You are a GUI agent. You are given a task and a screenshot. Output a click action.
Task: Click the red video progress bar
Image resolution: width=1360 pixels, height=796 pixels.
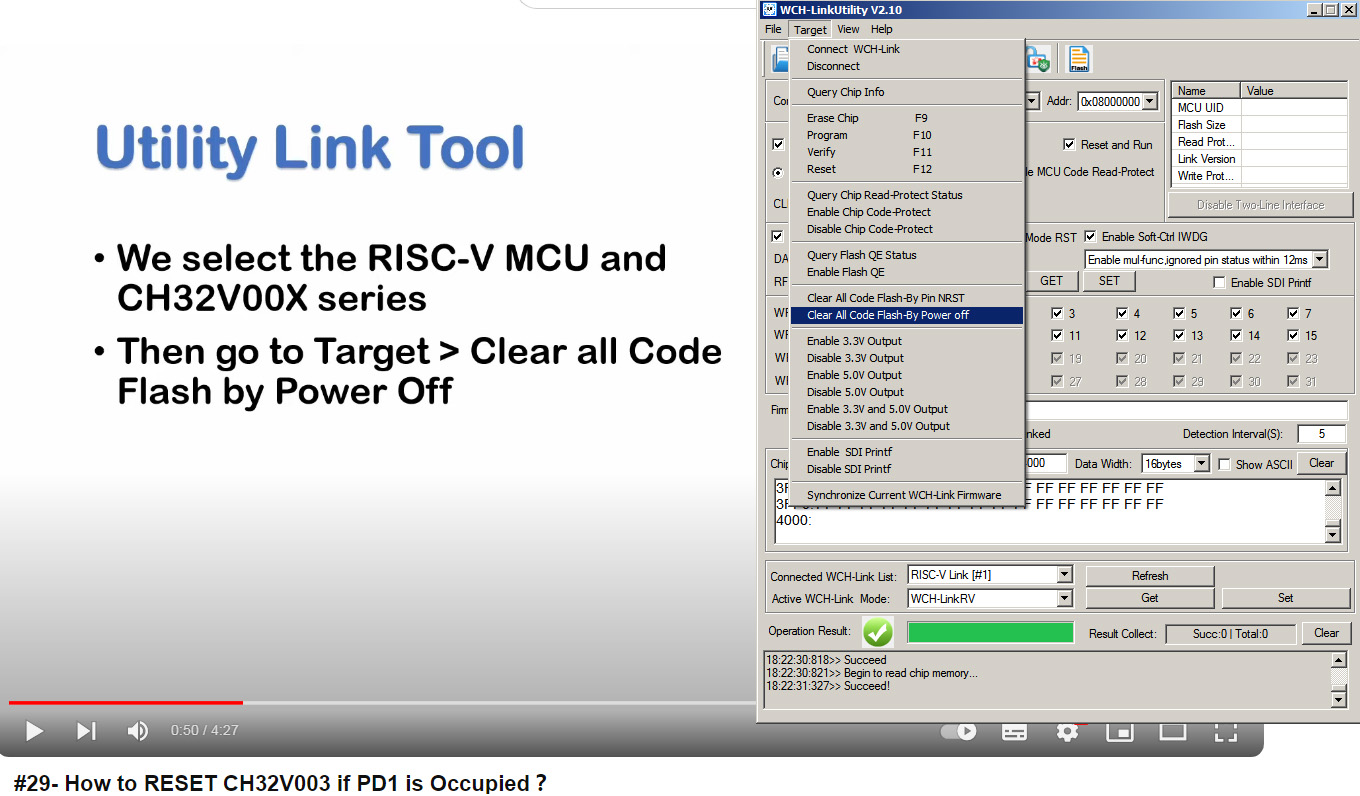pos(125,703)
